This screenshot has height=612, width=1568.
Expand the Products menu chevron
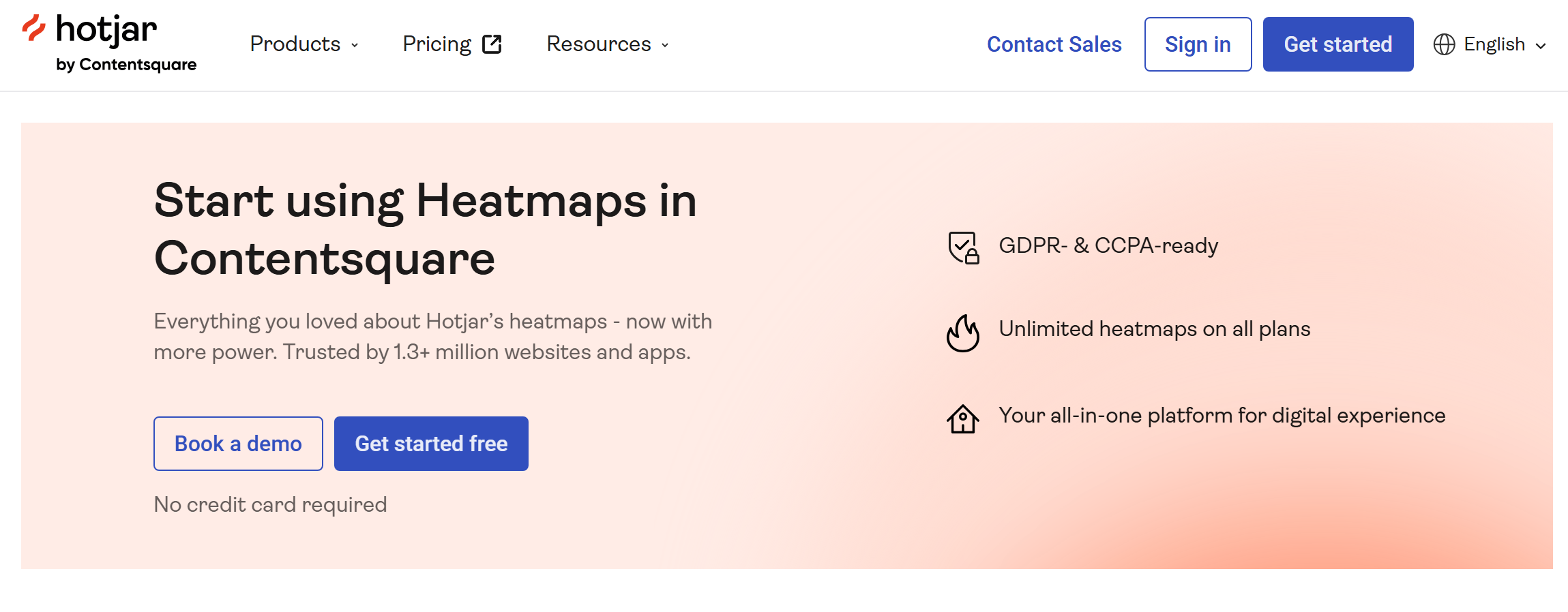[355, 45]
